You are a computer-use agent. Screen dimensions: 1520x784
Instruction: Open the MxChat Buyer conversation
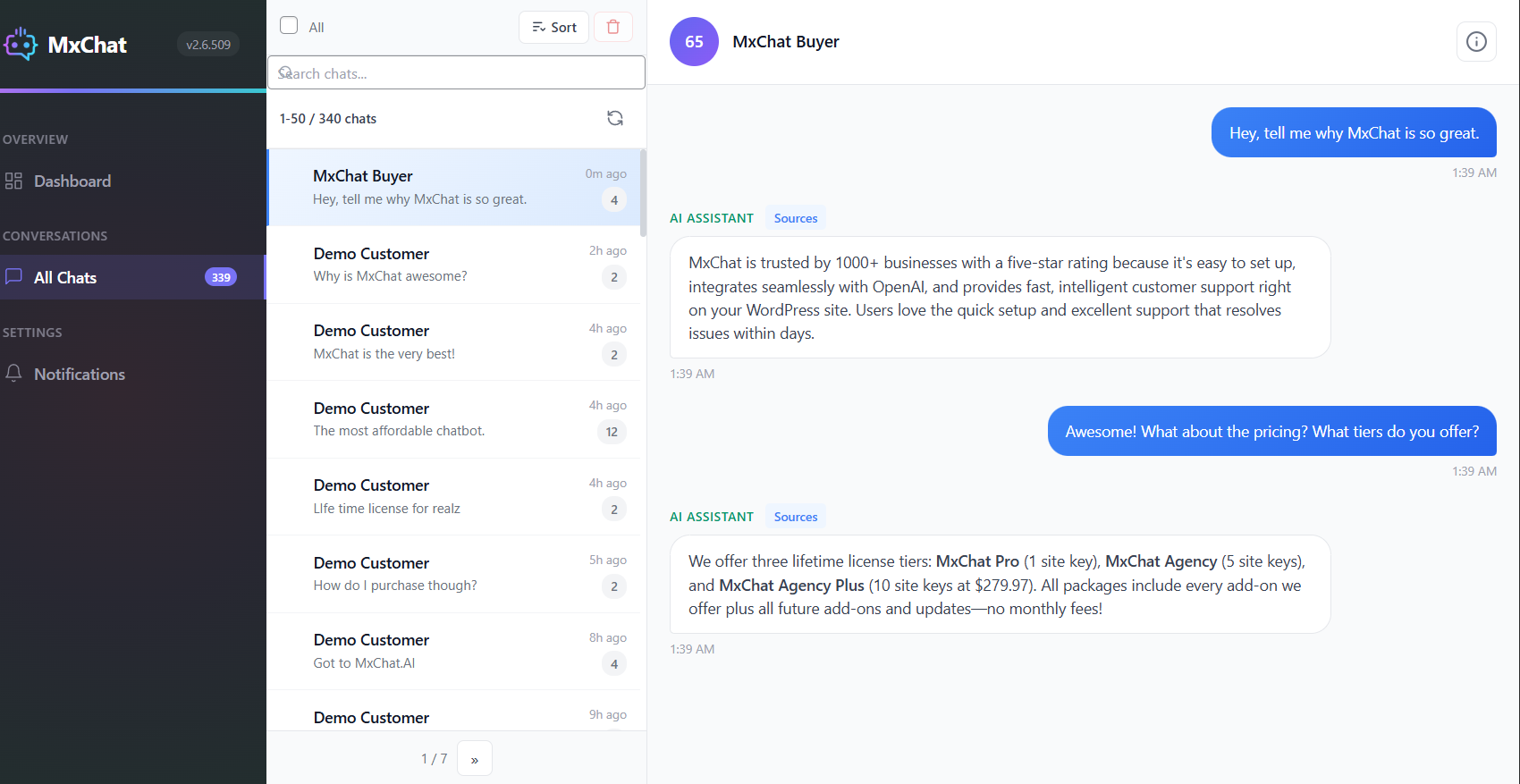(x=454, y=187)
